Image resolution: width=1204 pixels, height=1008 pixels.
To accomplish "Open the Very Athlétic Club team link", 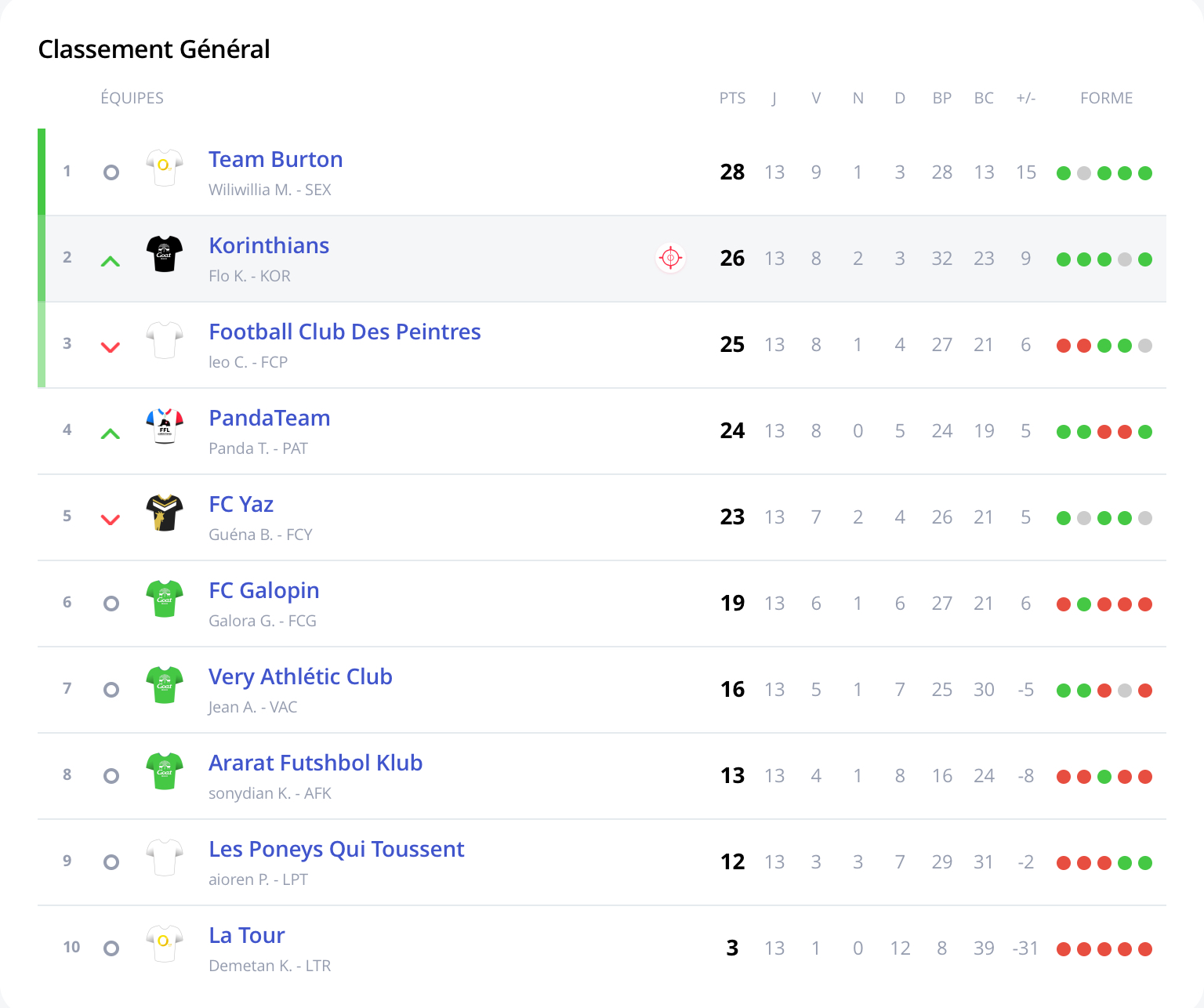I will coord(300,677).
